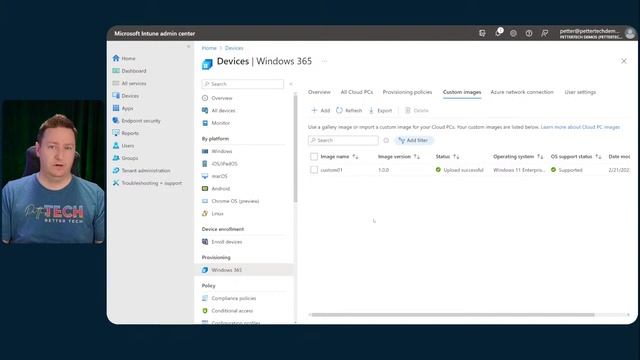Screen dimensions: 640x360
Task: Click the horizontal scrollbar under table
Action: tap(452, 315)
